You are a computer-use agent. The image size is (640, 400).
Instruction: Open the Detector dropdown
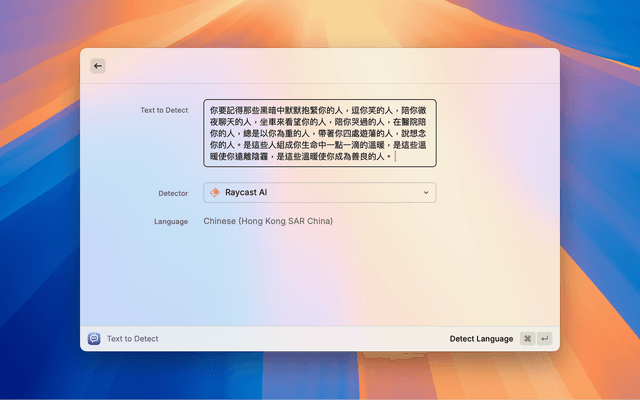[320, 192]
